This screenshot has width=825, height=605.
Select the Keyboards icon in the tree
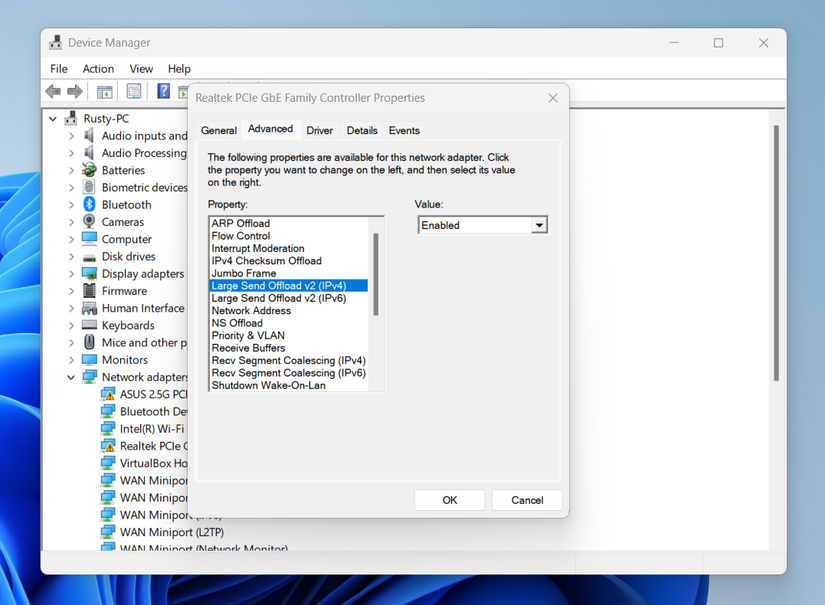[x=89, y=325]
